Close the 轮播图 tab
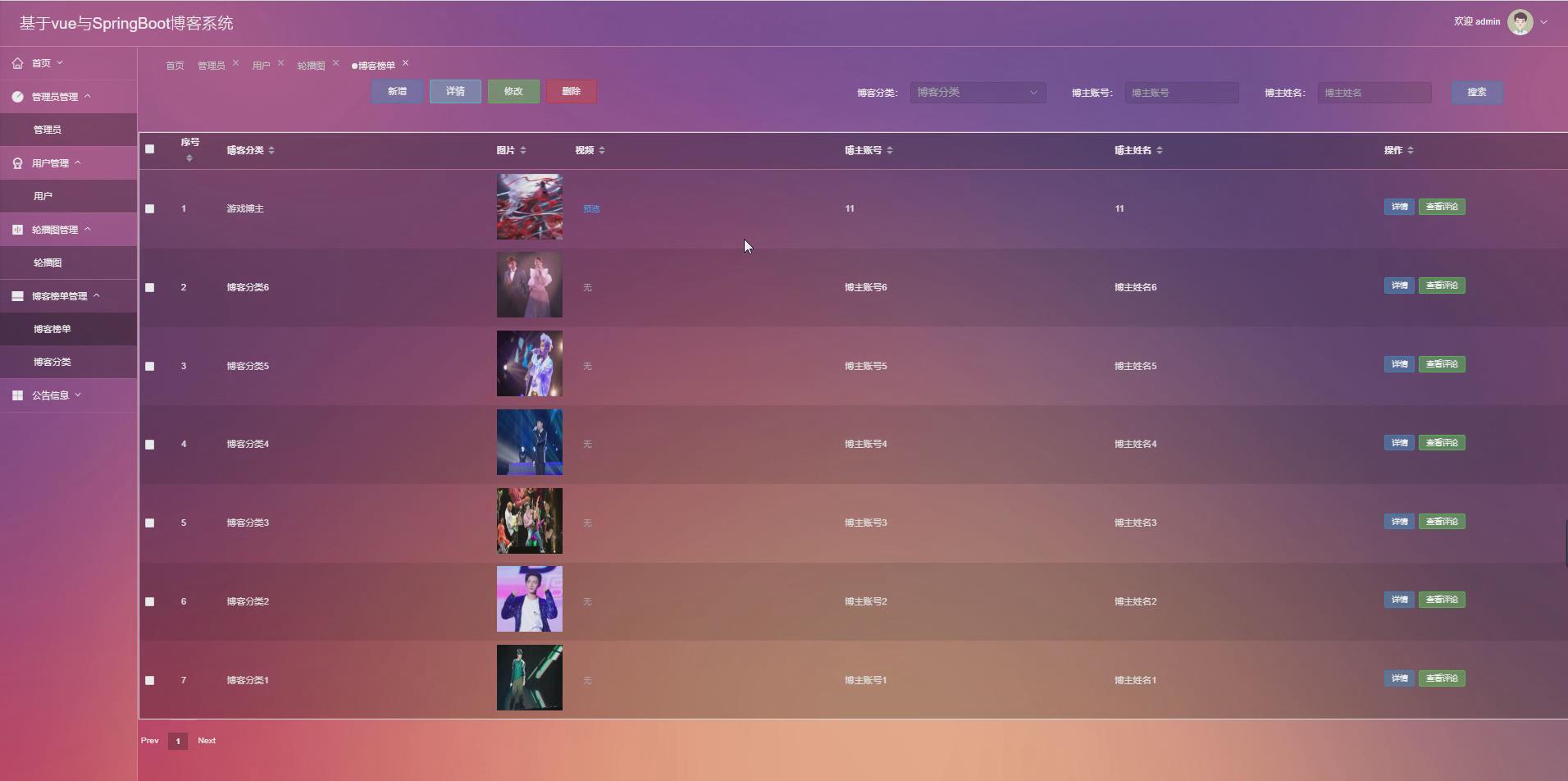Viewport: 1568px width, 781px height. [335, 63]
